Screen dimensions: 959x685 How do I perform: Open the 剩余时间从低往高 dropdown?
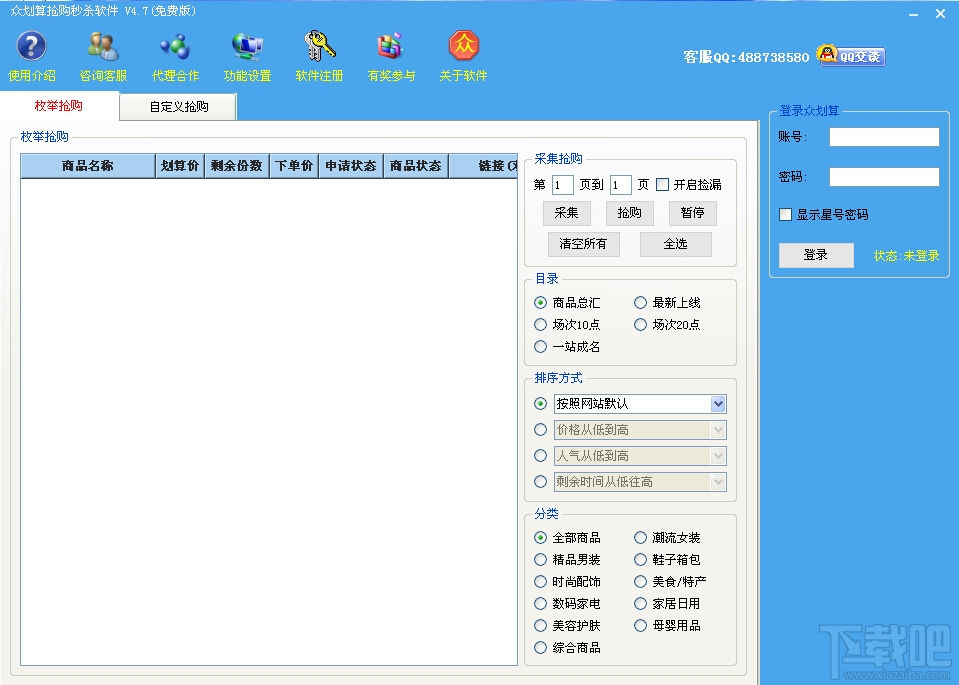pyautogui.click(x=640, y=482)
